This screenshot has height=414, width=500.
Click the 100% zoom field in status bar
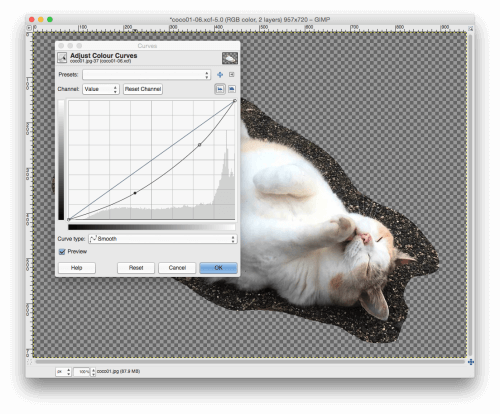(82, 371)
